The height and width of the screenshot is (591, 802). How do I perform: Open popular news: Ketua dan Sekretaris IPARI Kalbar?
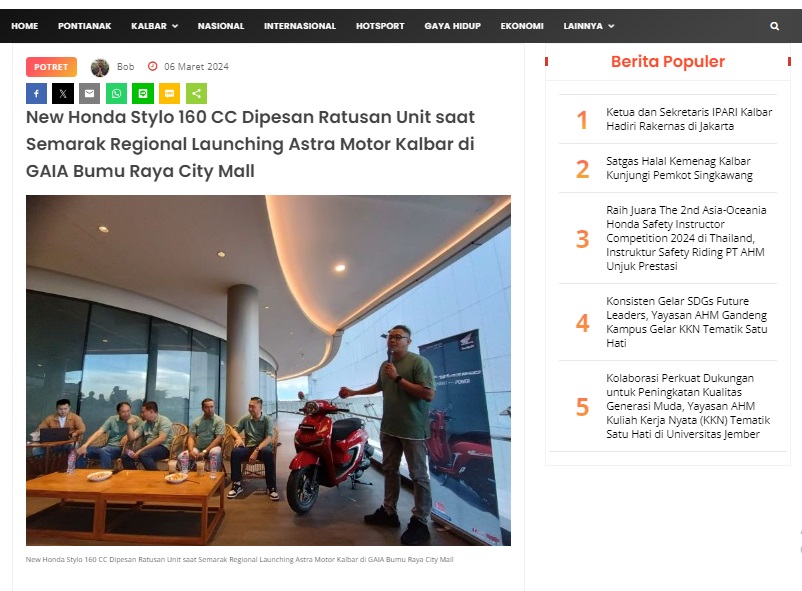click(689, 119)
